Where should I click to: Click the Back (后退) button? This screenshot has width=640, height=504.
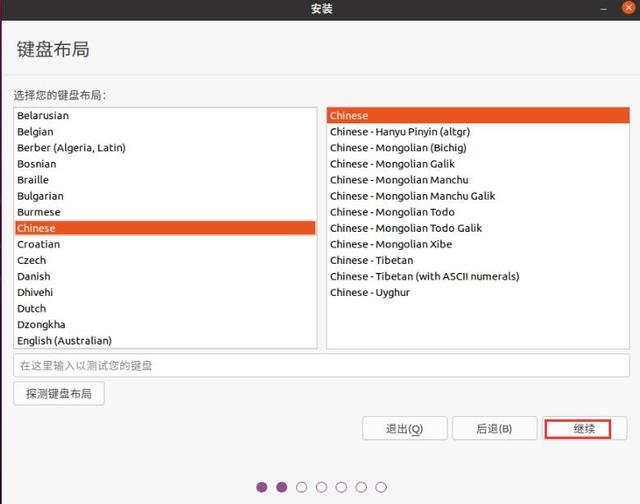click(494, 429)
